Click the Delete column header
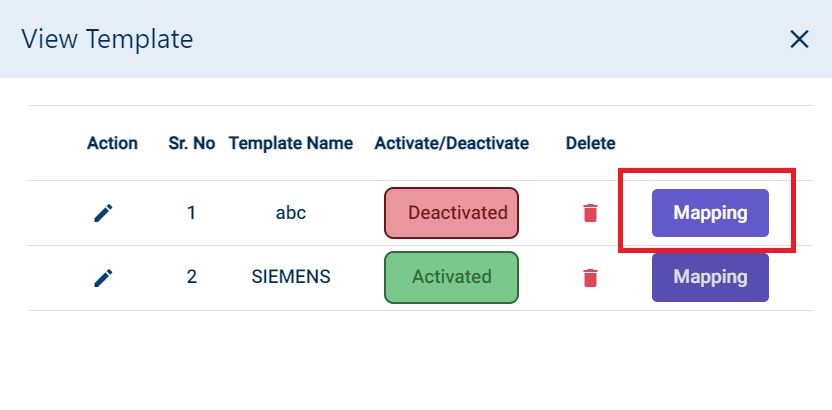The height and width of the screenshot is (410, 832). (x=591, y=143)
